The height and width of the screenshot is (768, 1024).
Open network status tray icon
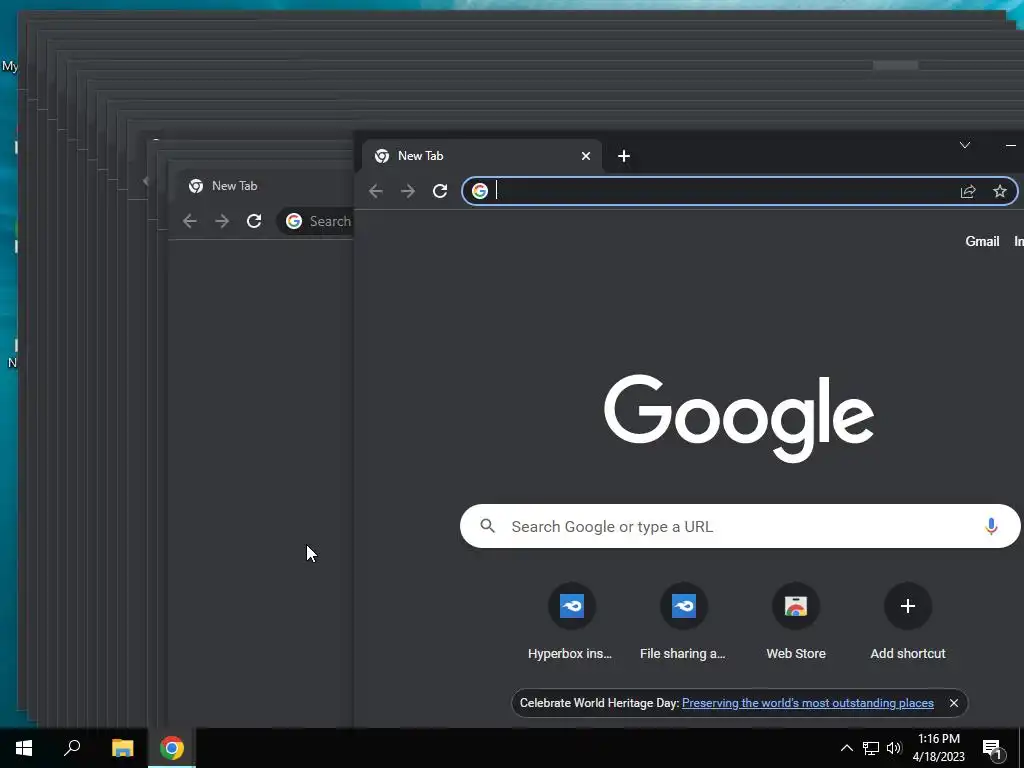click(871, 748)
